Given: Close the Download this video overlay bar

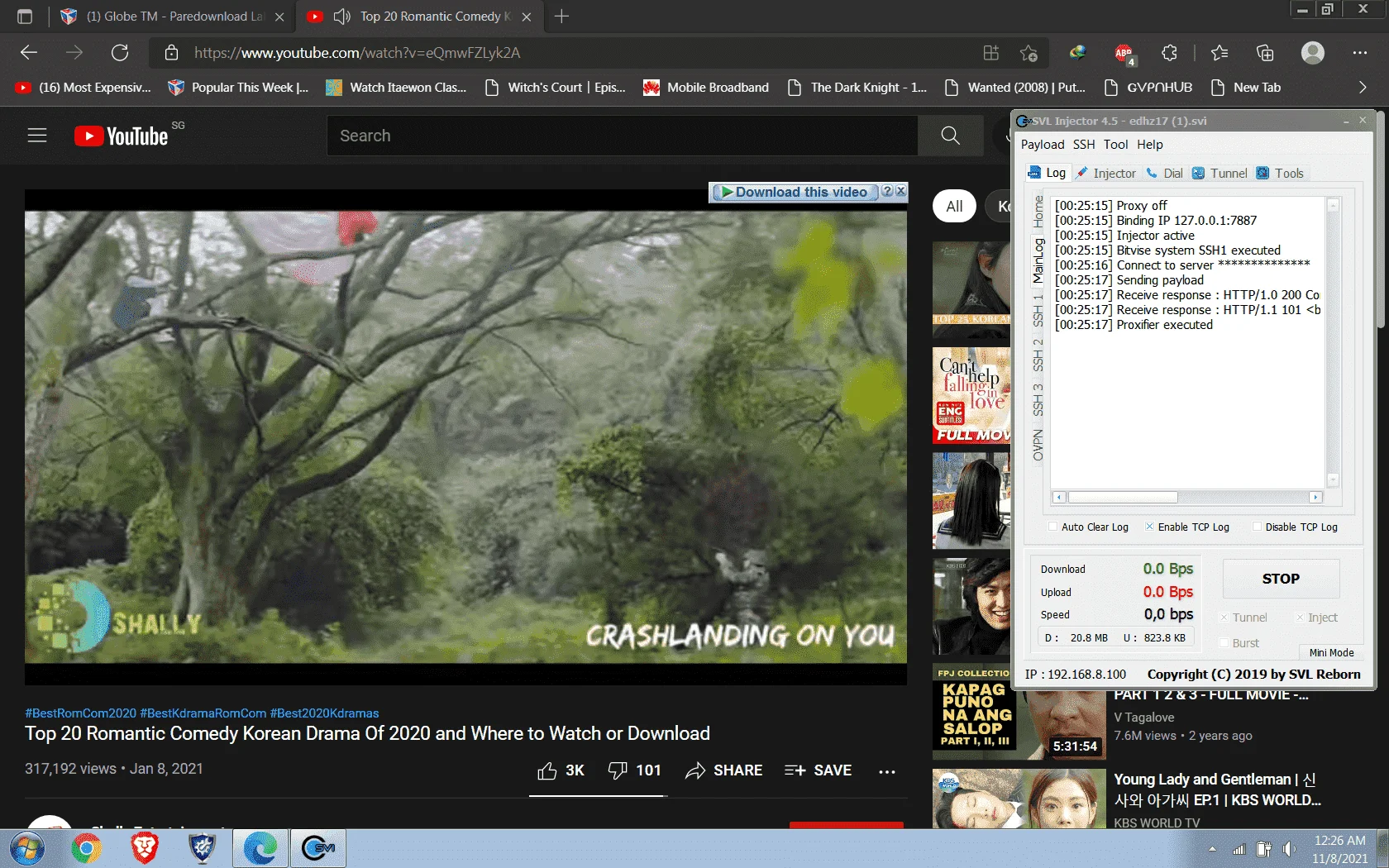Looking at the screenshot, I should pyautogui.click(x=901, y=191).
